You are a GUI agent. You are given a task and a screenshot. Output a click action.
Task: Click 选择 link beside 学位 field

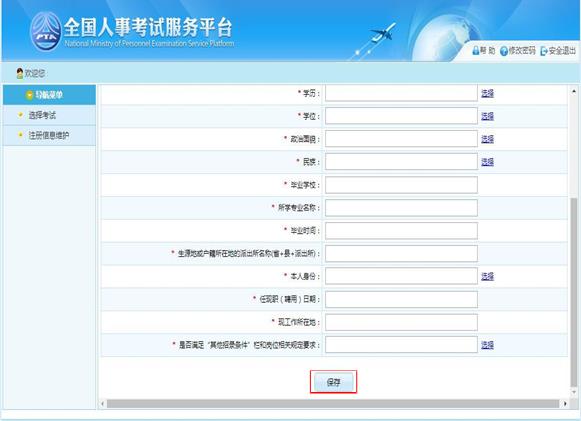tap(487, 116)
